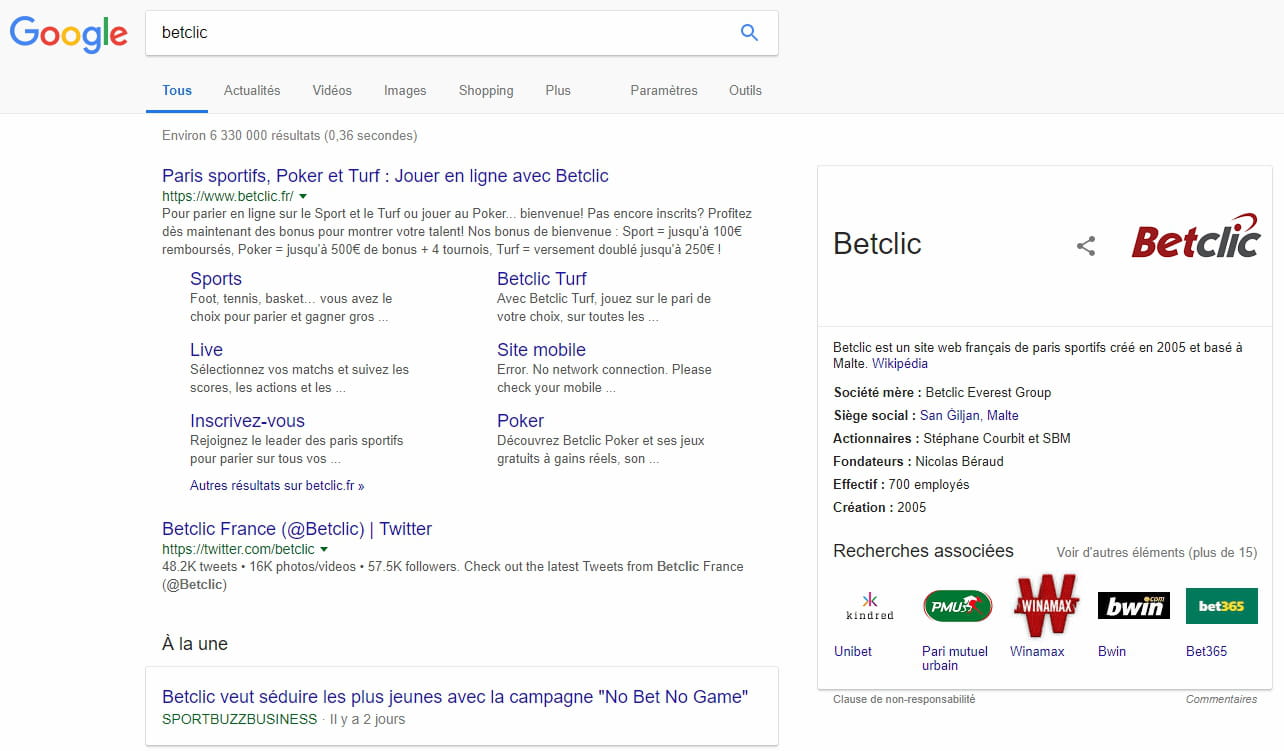Open the Betclic Turf sitelink

[541, 279]
